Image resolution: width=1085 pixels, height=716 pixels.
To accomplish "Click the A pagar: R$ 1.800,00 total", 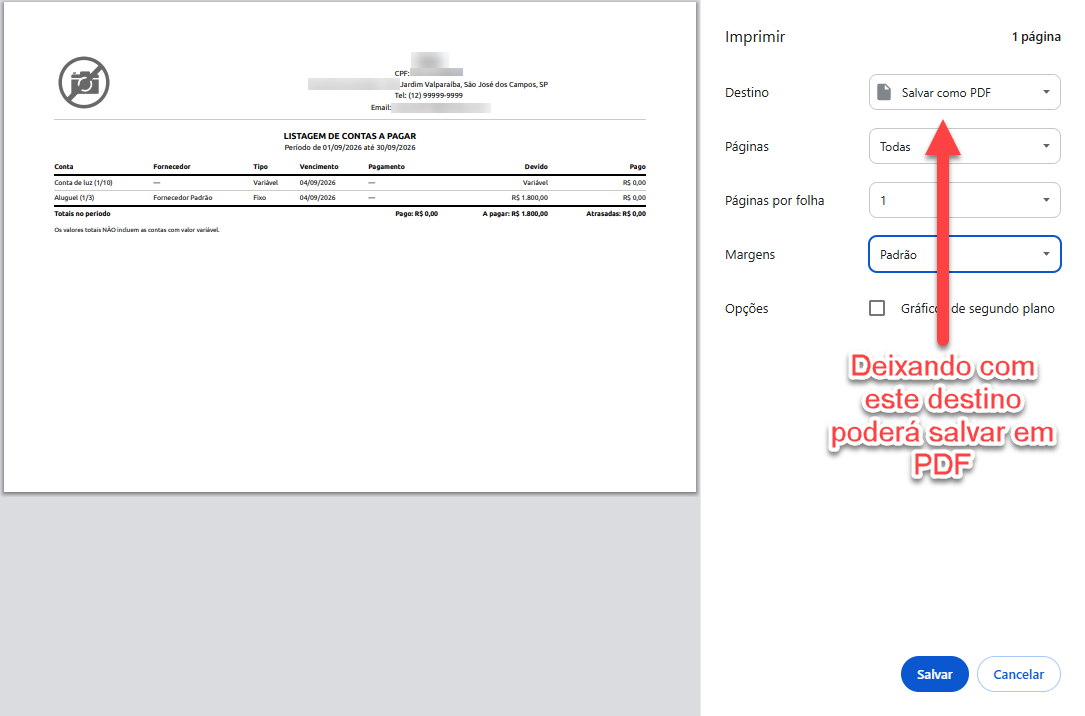I will [515, 214].
